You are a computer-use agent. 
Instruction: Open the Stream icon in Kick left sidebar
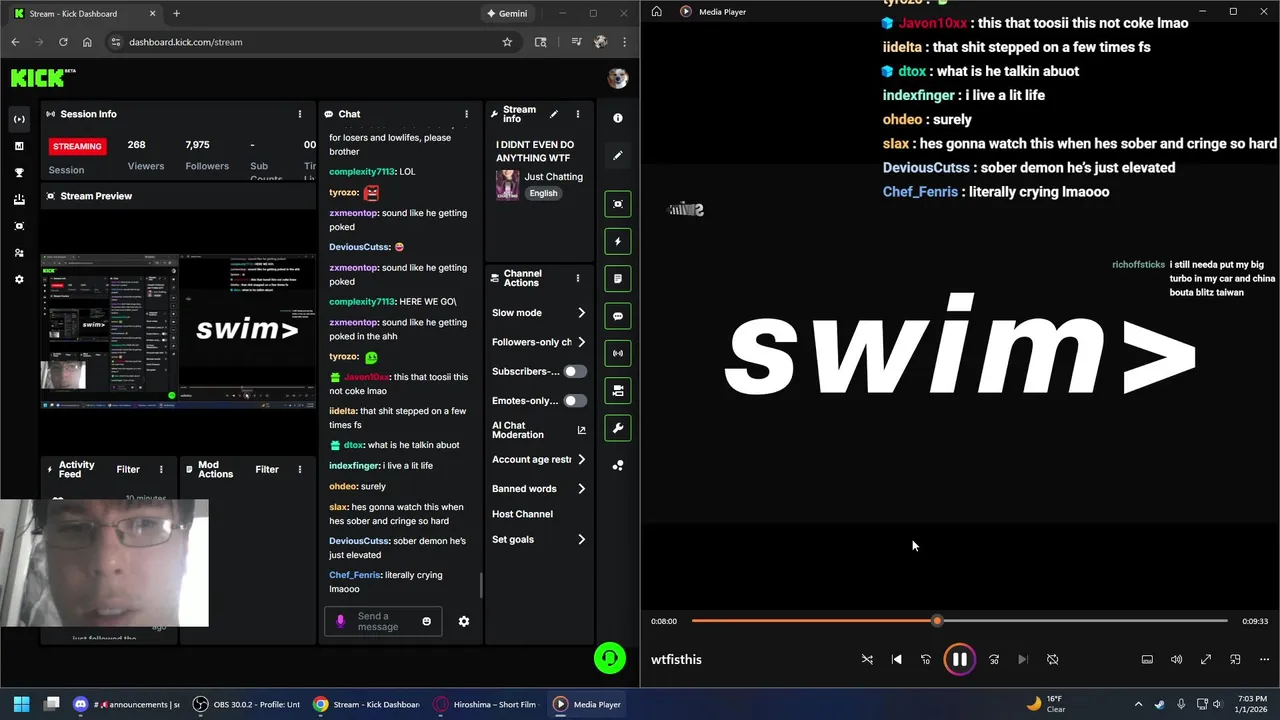tap(19, 119)
